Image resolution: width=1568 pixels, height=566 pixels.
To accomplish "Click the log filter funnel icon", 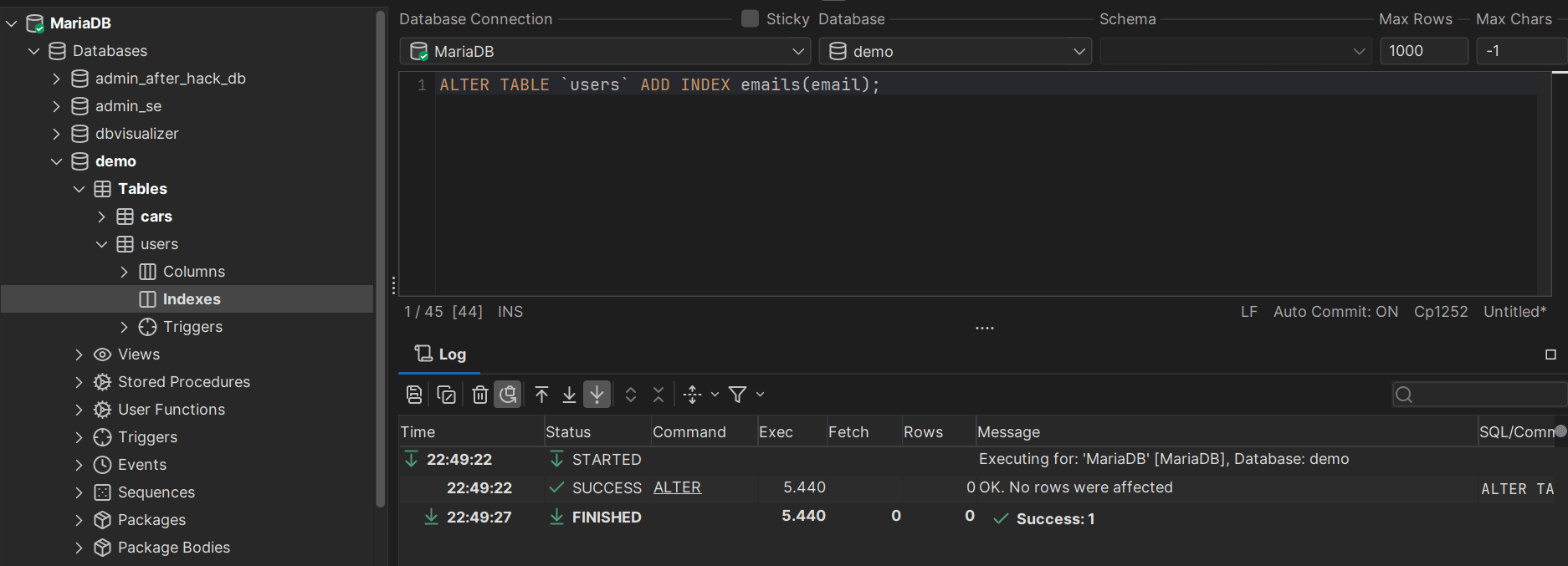I will [737, 395].
